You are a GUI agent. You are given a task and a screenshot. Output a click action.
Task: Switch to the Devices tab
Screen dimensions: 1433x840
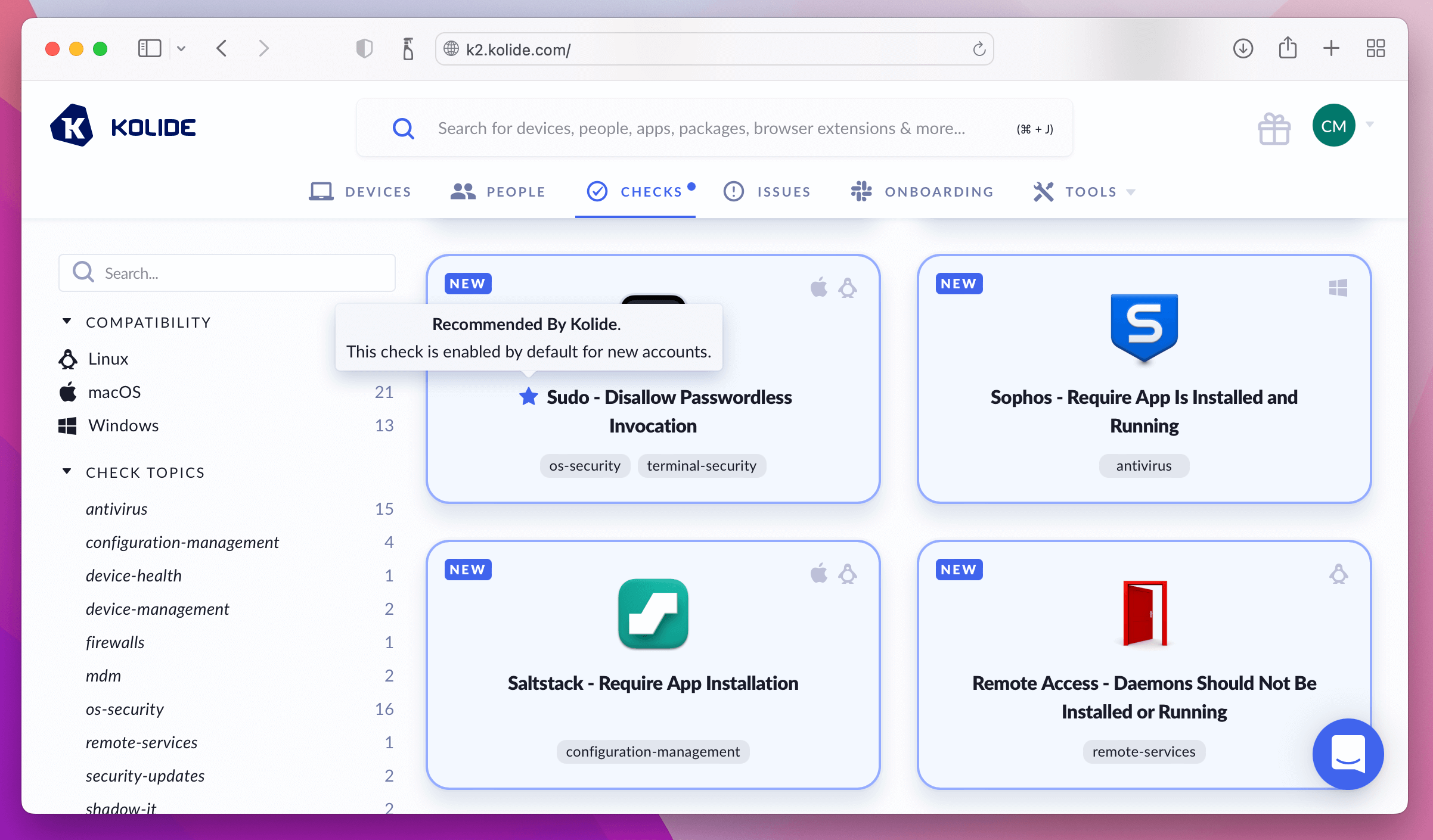(x=360, y=192)
